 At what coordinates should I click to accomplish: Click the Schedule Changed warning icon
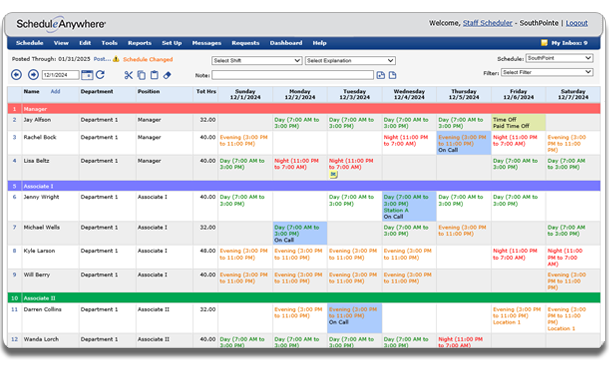(x=116, y=59)
